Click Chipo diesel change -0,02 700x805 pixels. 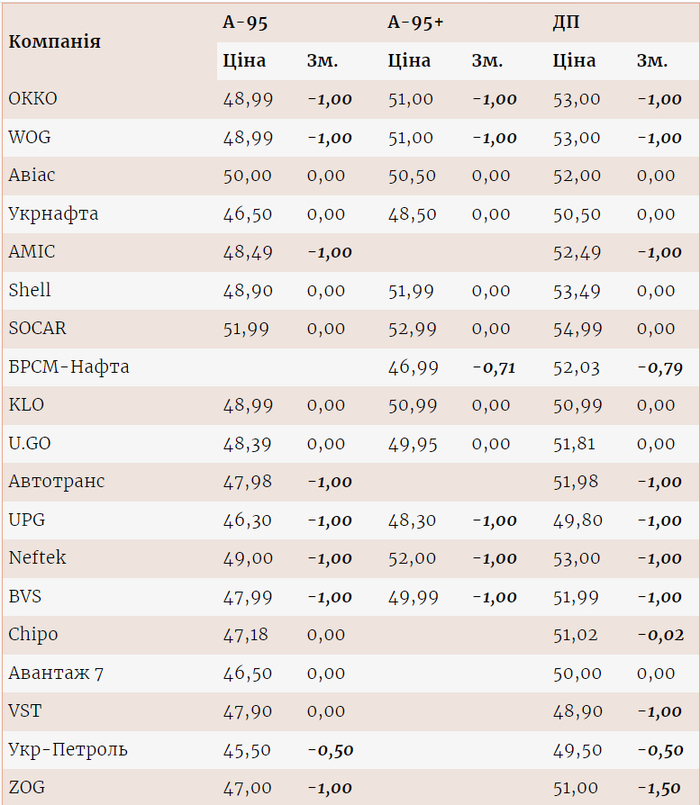click(x=660, y=635)
